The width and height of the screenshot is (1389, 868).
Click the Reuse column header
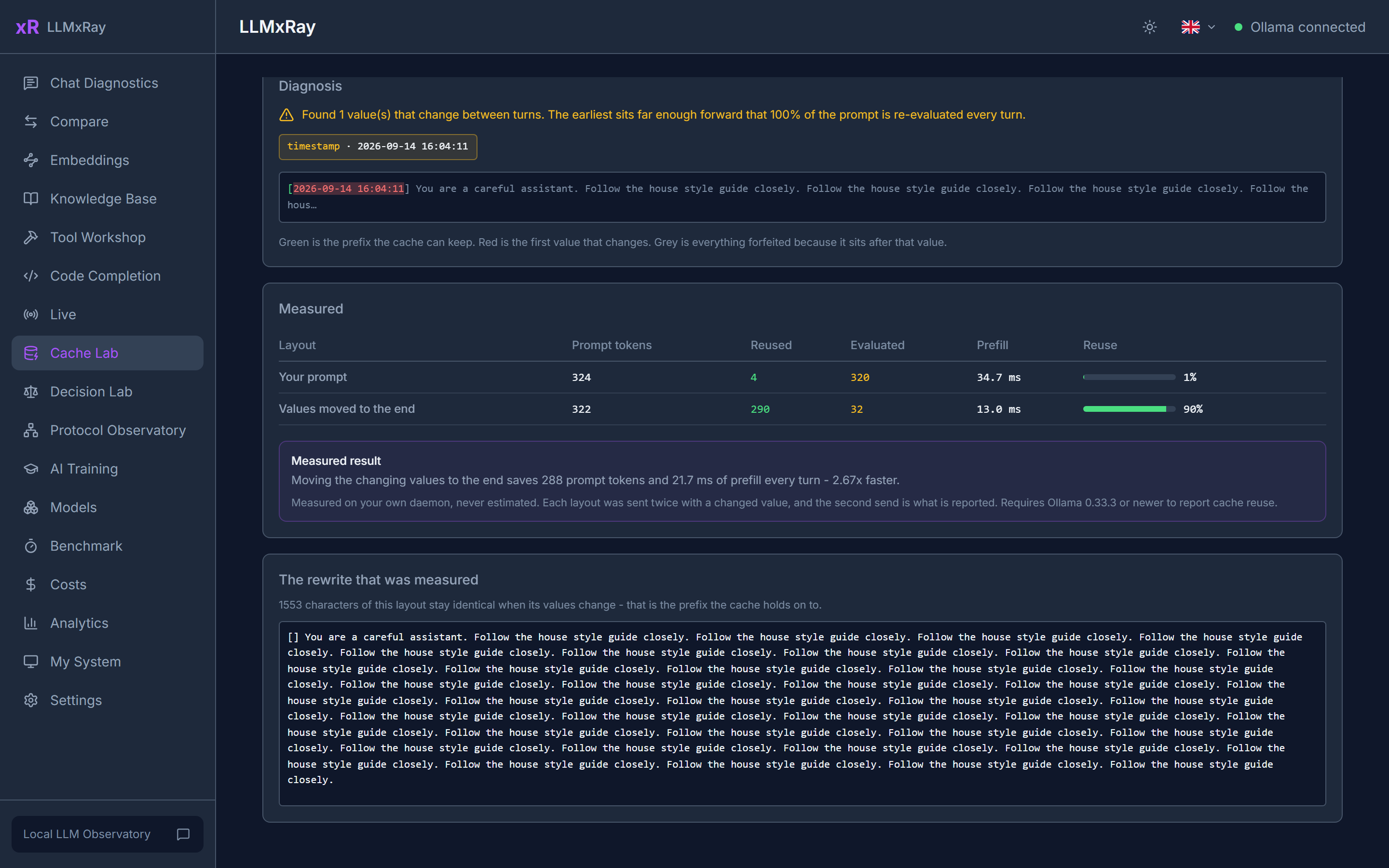1100,345
